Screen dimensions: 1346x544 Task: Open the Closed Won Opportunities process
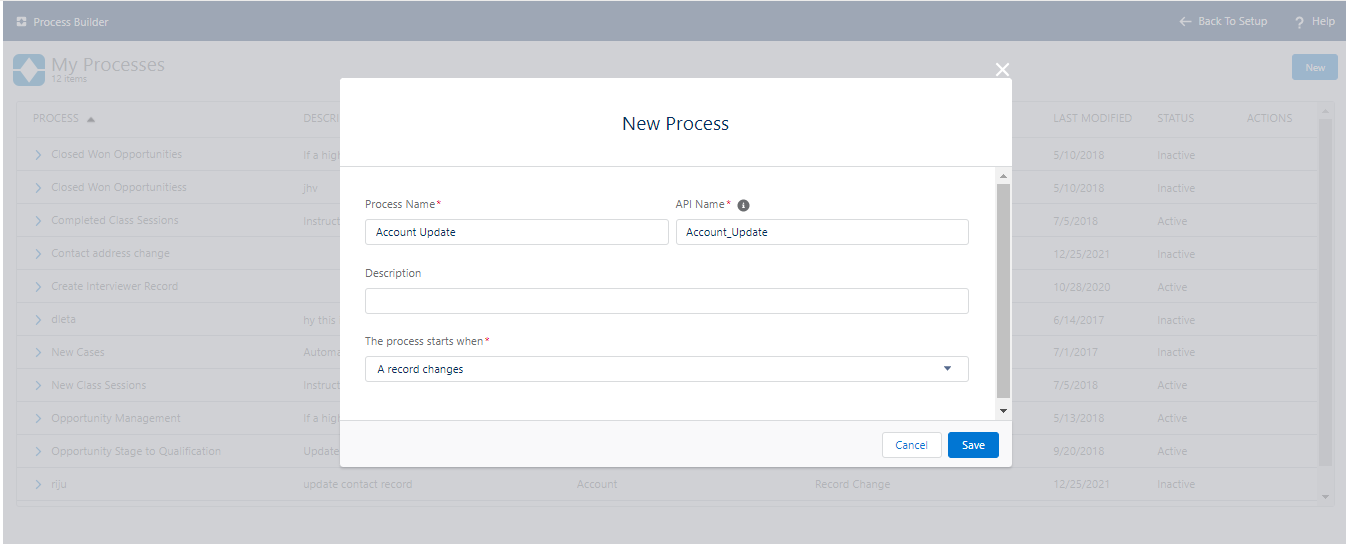point(116,154)
